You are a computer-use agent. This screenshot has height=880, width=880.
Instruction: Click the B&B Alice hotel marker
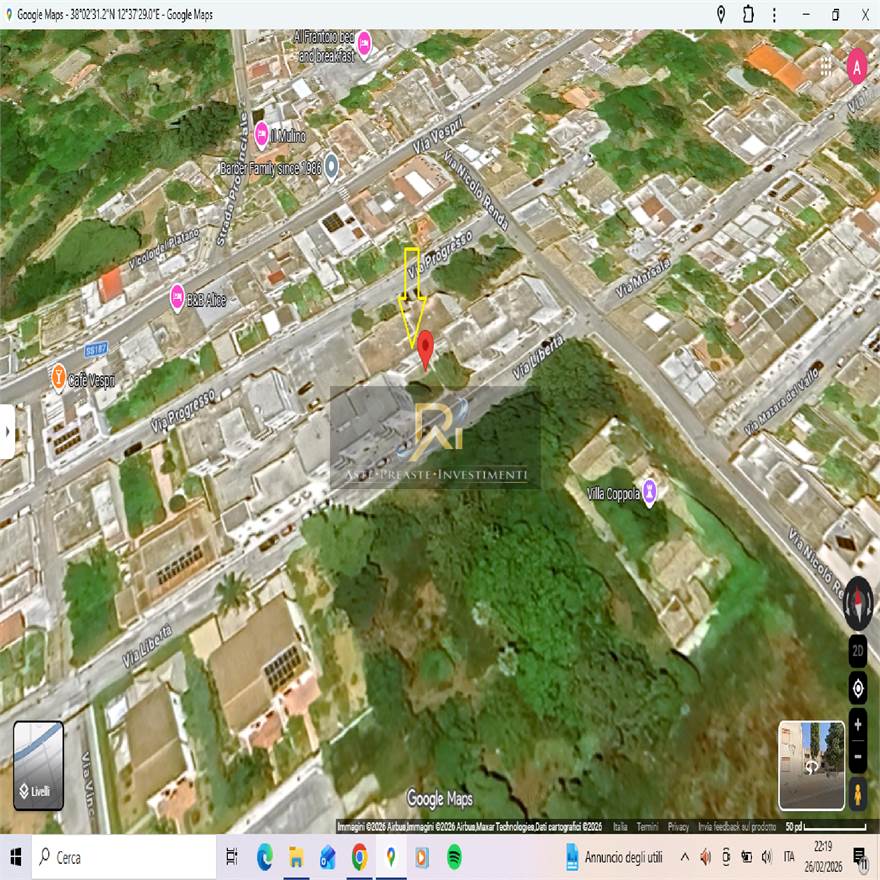point(177,296)
